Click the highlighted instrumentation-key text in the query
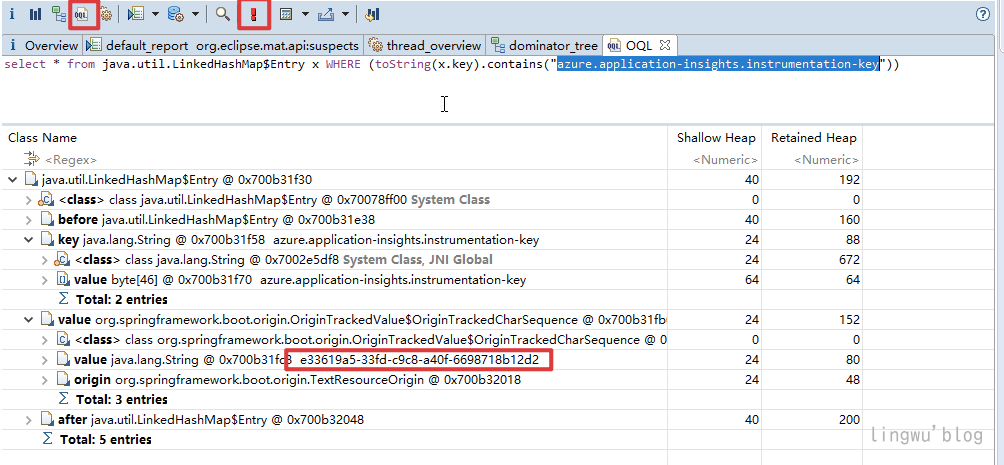This screenshot has height=465, width=1004. (x=717, y=64)
